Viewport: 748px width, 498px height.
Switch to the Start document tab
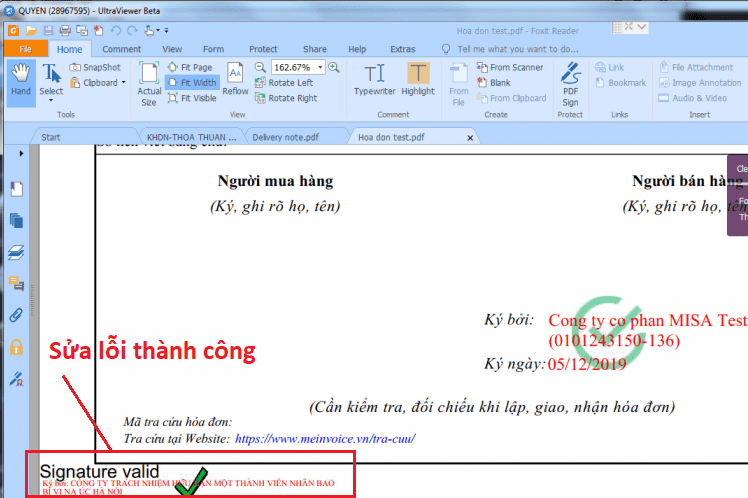[x=51, y=137]
